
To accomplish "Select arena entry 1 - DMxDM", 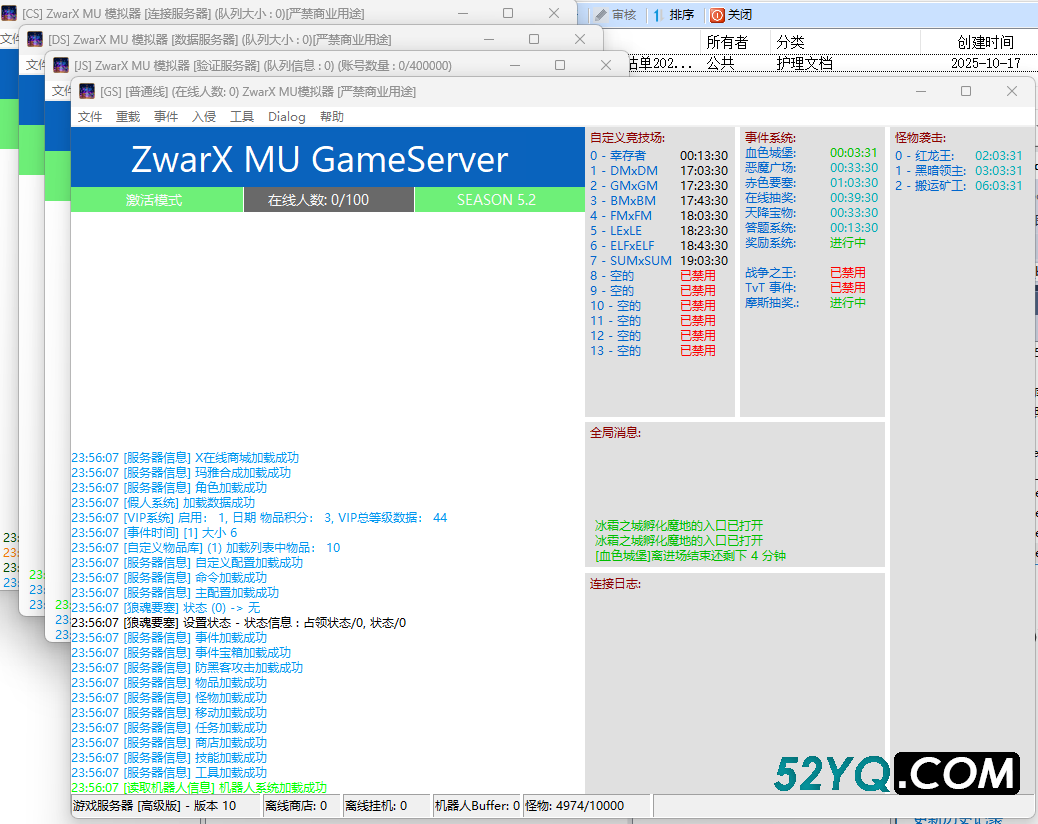I will click(x=659, y=171).
